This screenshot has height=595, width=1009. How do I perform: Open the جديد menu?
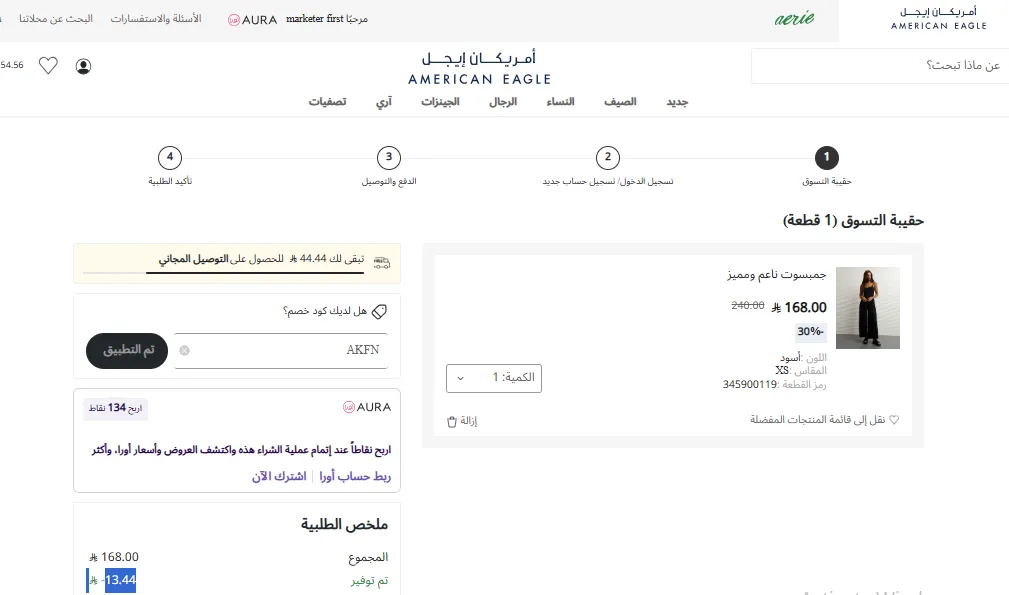click(677, 102)
